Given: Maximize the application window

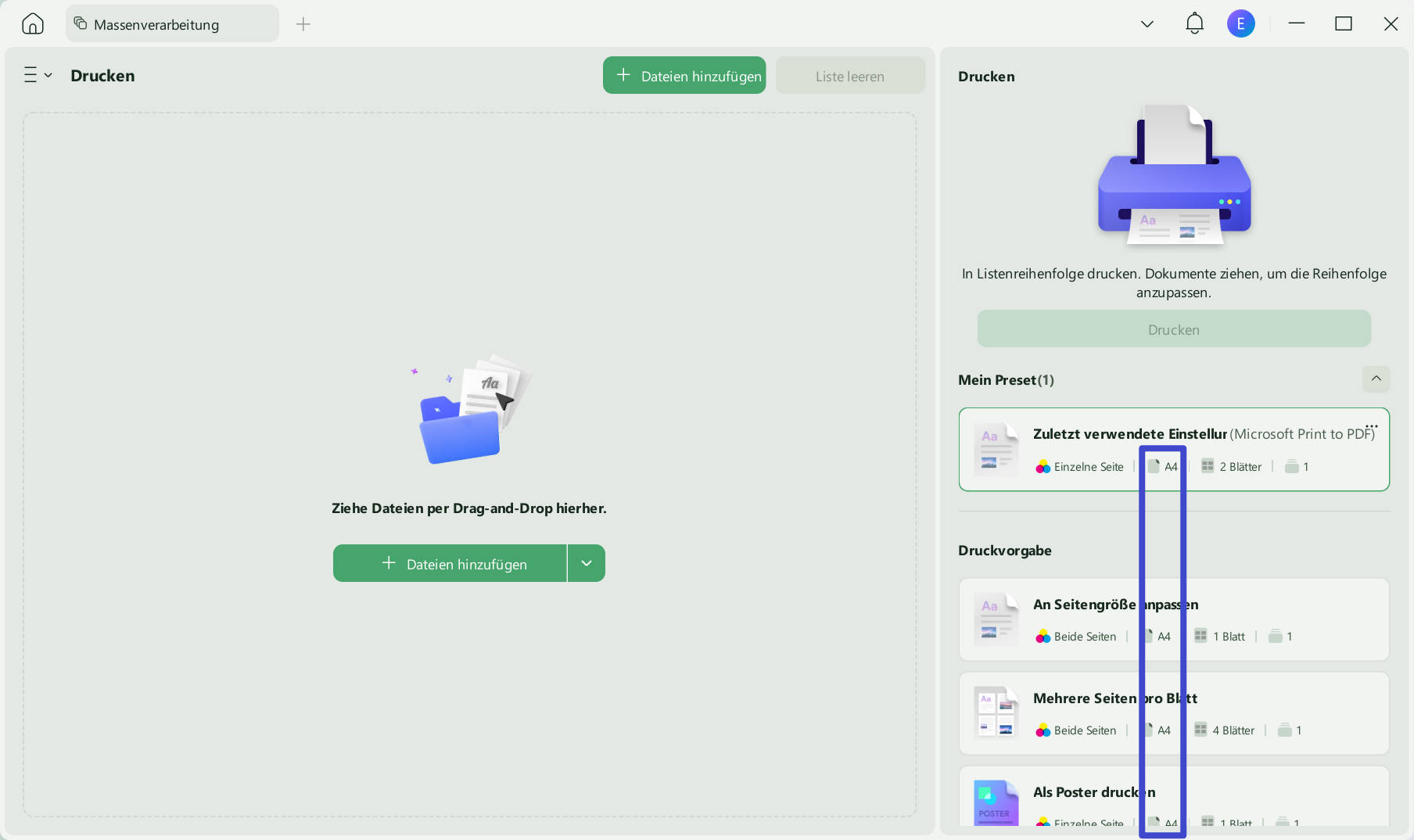Looking at the screenshot, I should point(1344,23).
